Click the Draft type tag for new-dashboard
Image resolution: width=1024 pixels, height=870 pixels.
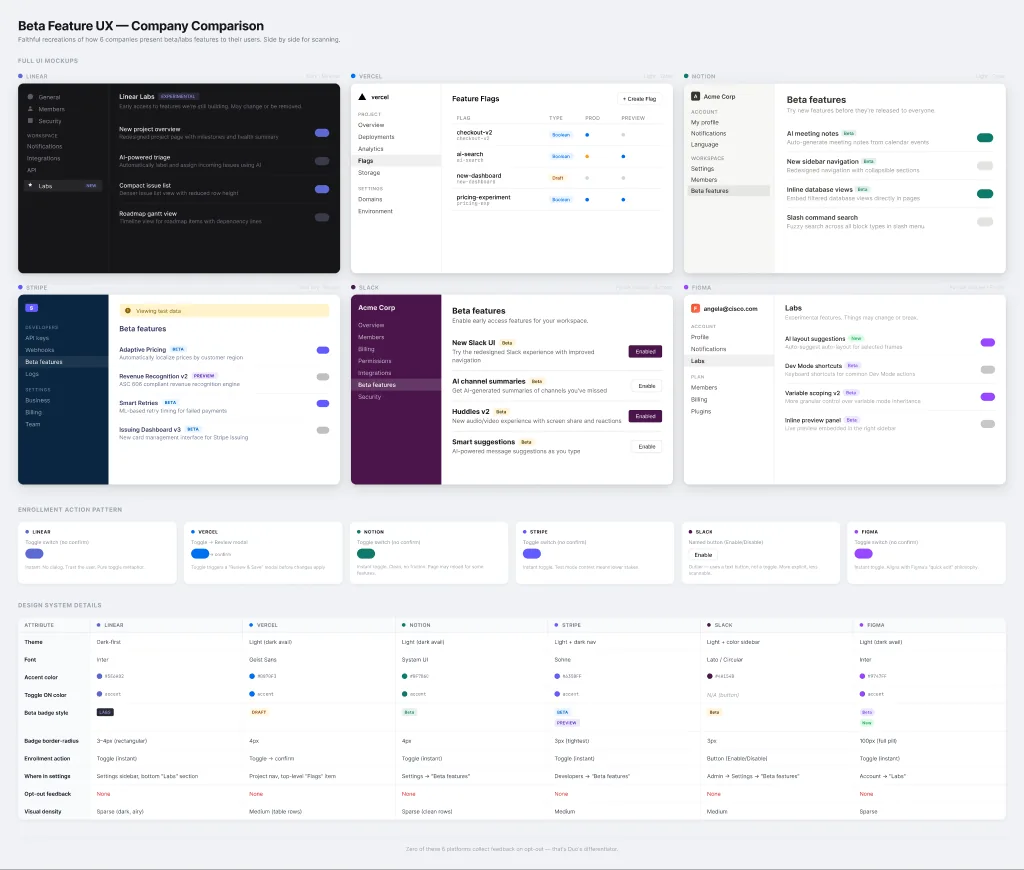558,178
